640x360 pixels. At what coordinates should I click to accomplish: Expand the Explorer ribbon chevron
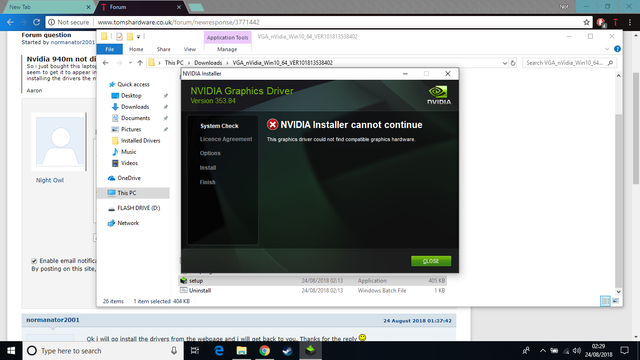[607, 49]
